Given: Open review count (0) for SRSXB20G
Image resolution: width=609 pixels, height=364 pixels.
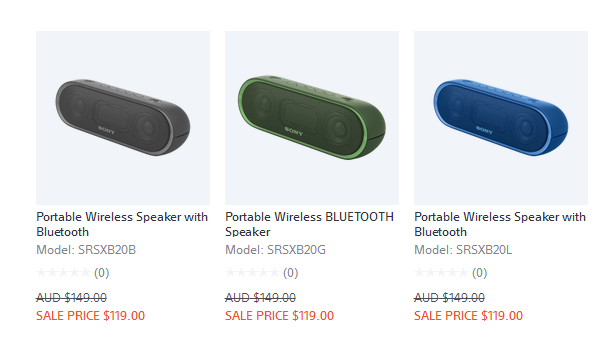Looking at the screenshot, I should 291,273.
